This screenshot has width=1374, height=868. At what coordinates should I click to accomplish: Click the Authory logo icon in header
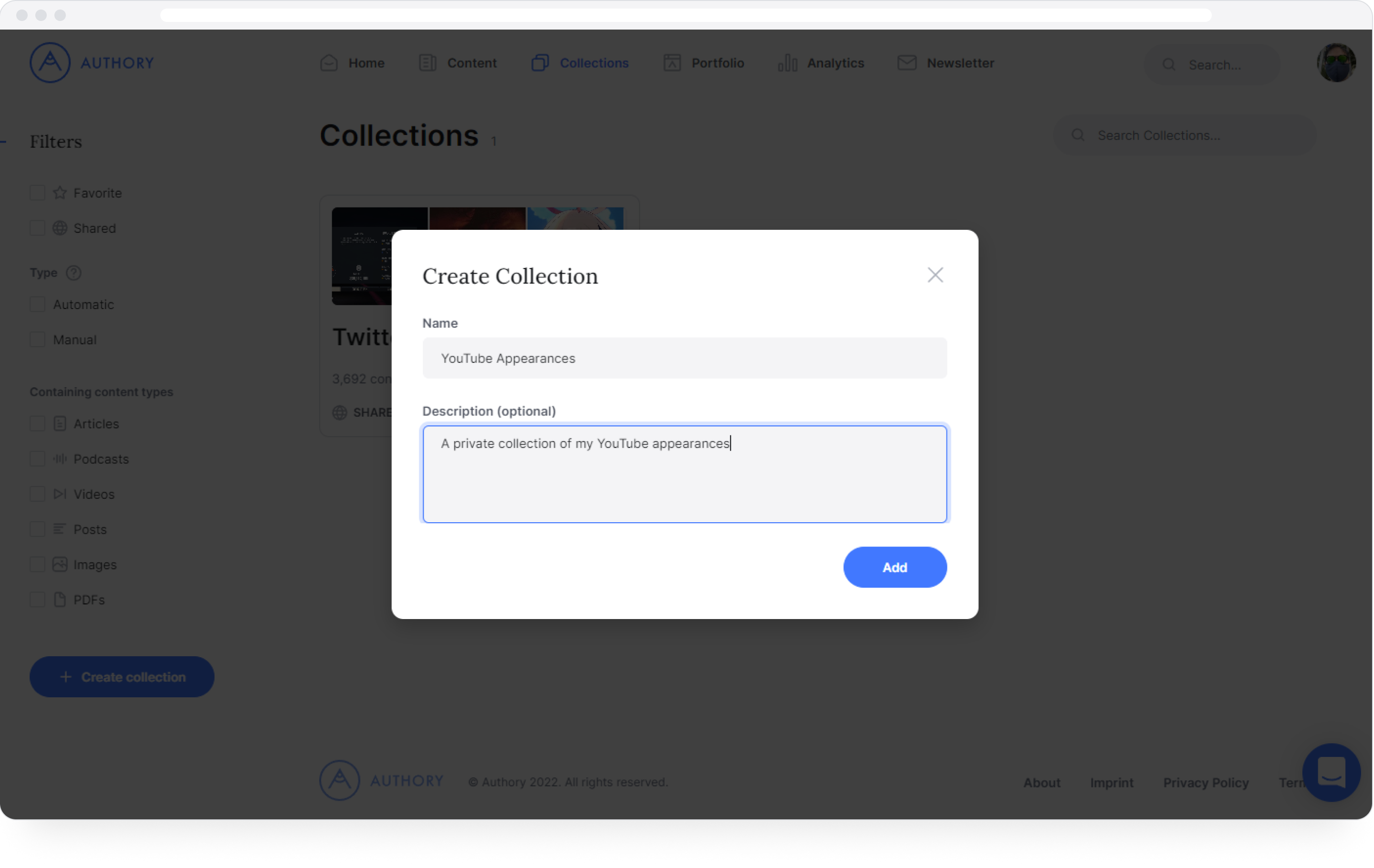click(50, 63)
